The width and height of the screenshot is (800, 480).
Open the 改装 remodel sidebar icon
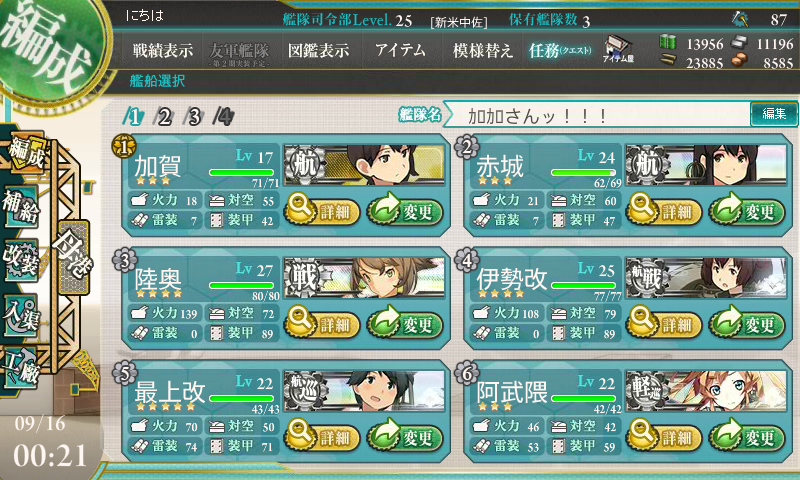pyautogui.click(x=22, y=259)
